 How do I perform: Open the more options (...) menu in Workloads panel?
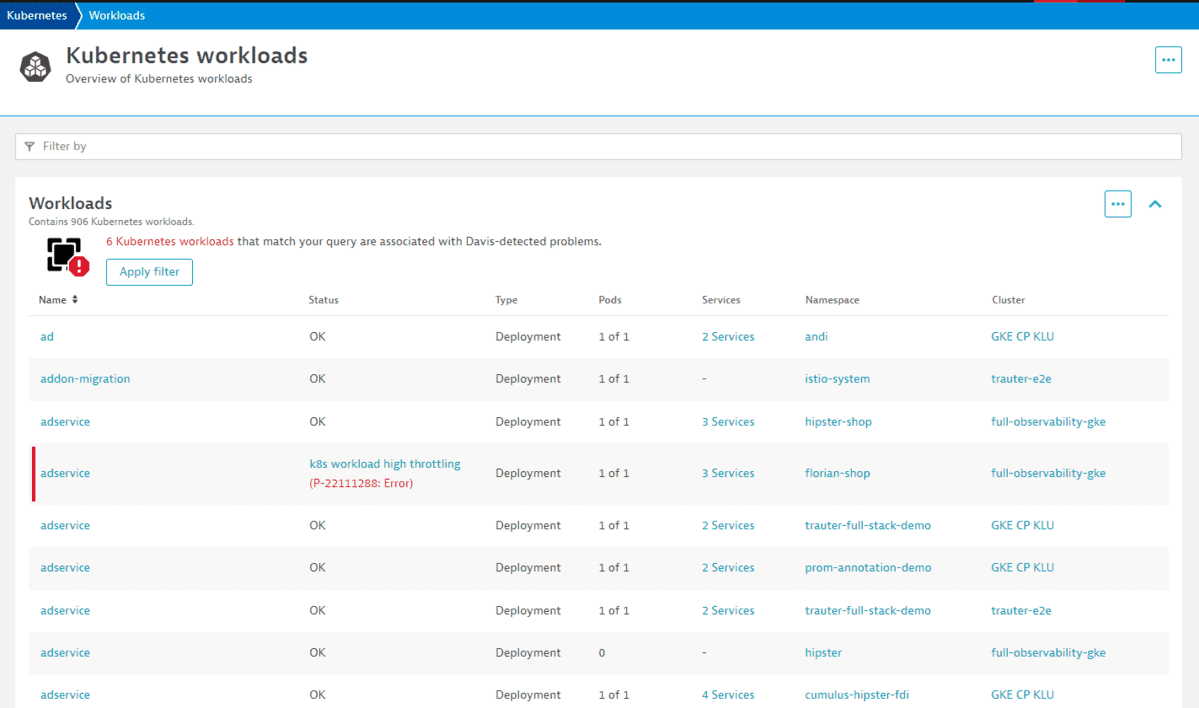tap(1117, 203)
